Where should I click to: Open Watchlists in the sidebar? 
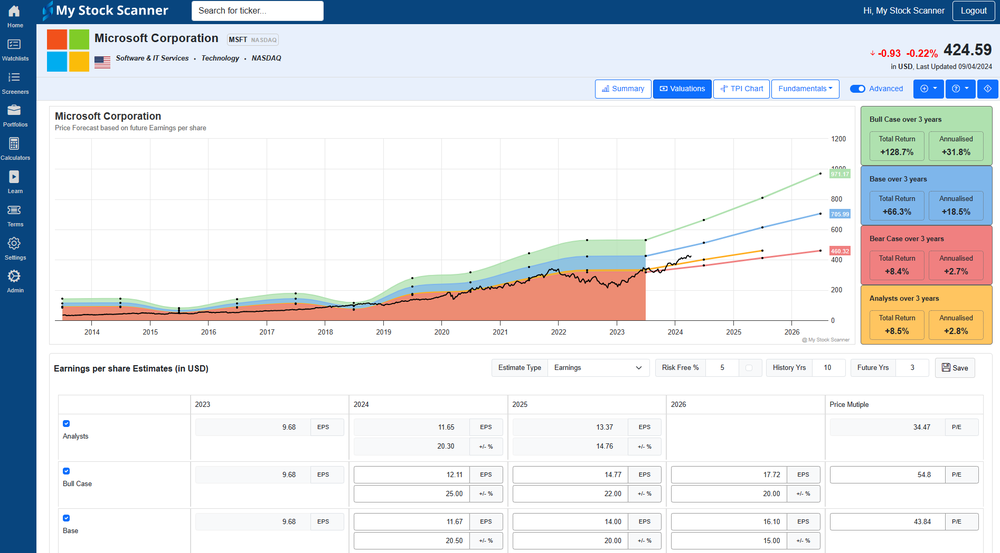coord(15,50)
